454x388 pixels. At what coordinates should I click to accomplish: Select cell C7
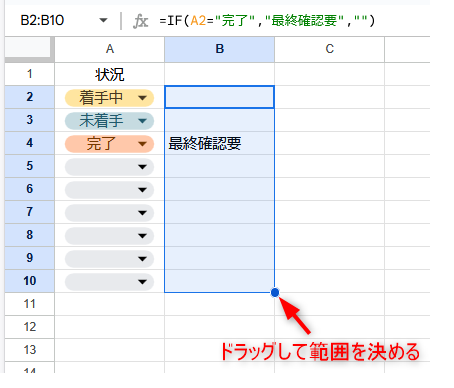pos(329,212)
